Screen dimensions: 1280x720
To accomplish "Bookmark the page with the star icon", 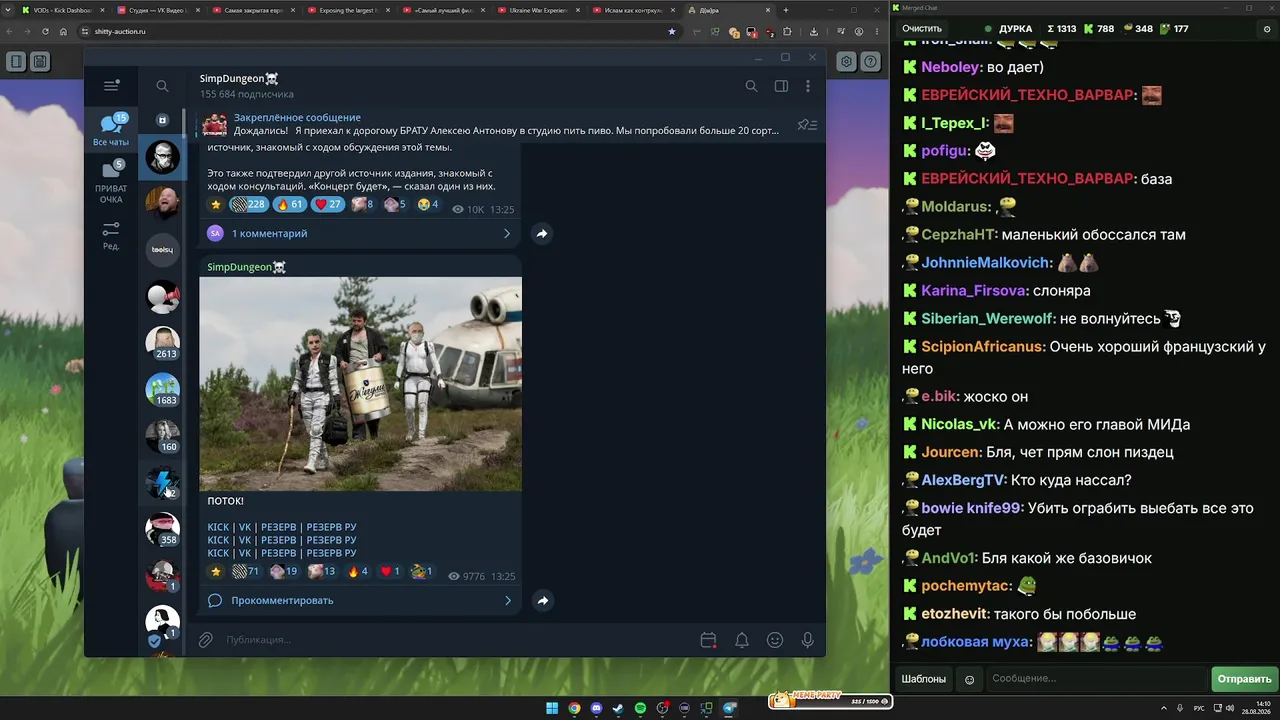I will click(x=672, y=31).
